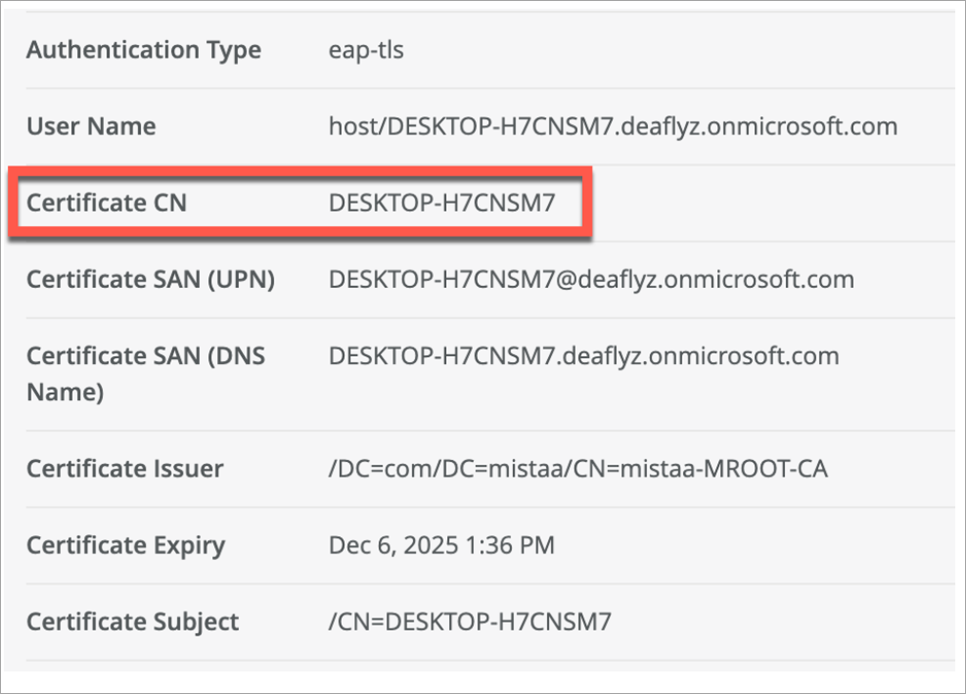This screenshot has height=694, width=966.
Task: Click the host name before @ in UPN value
Action: click(x=441, y=279)
